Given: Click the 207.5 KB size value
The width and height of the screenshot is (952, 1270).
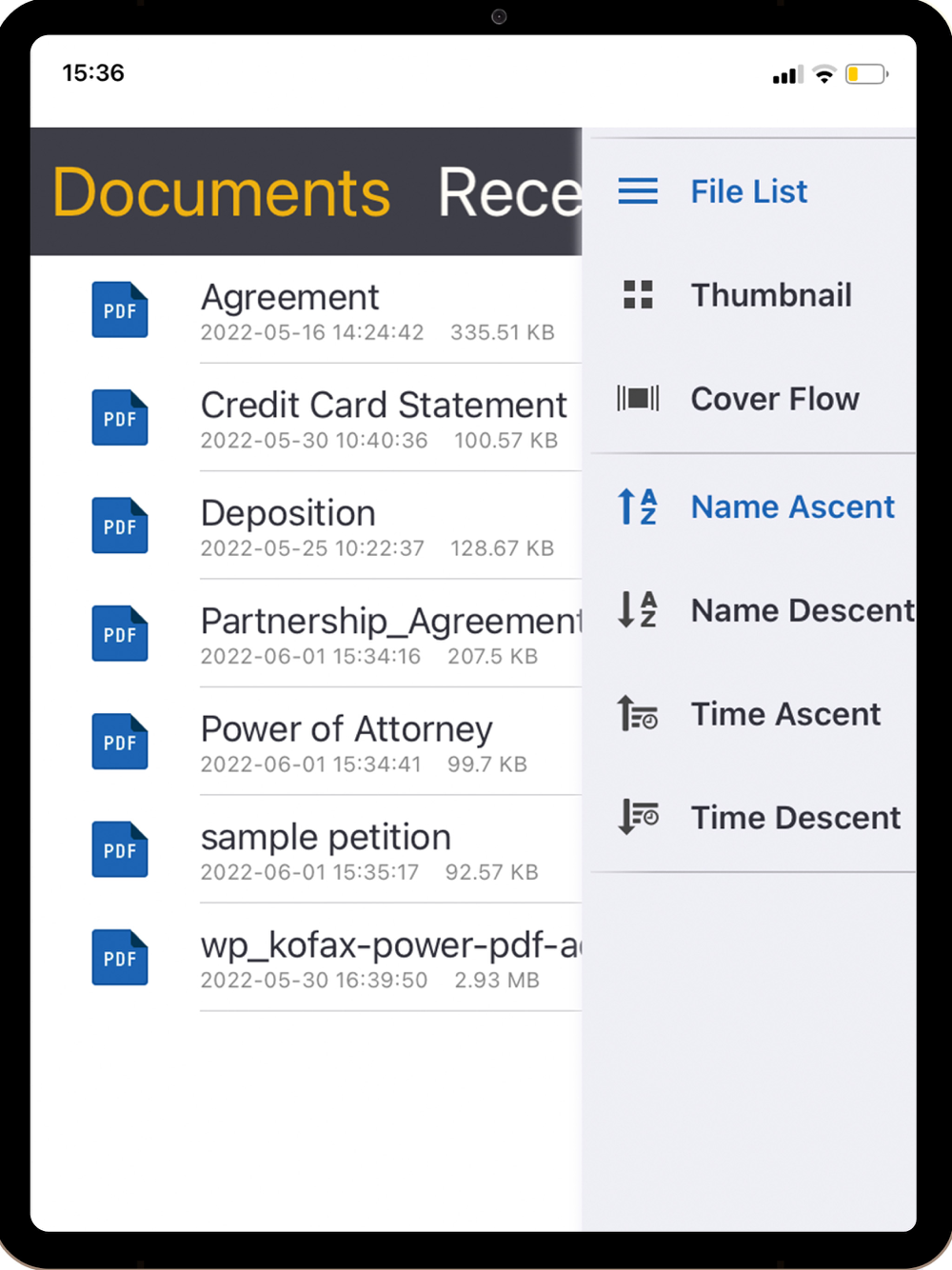Looking at the screenshot, I should coord(492,656).
